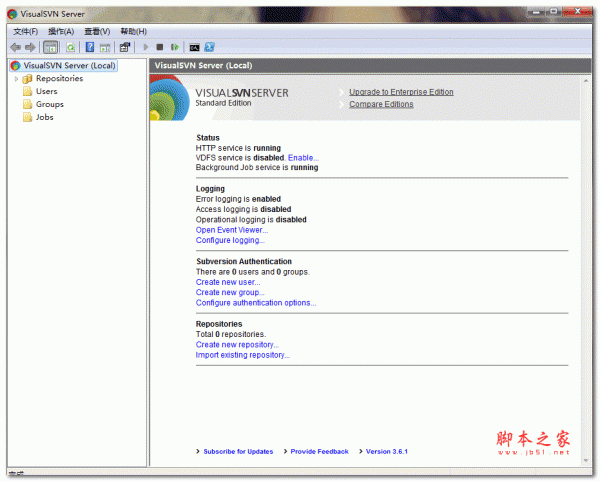Click the 'Error logging is enabled' text

(238, 199)
